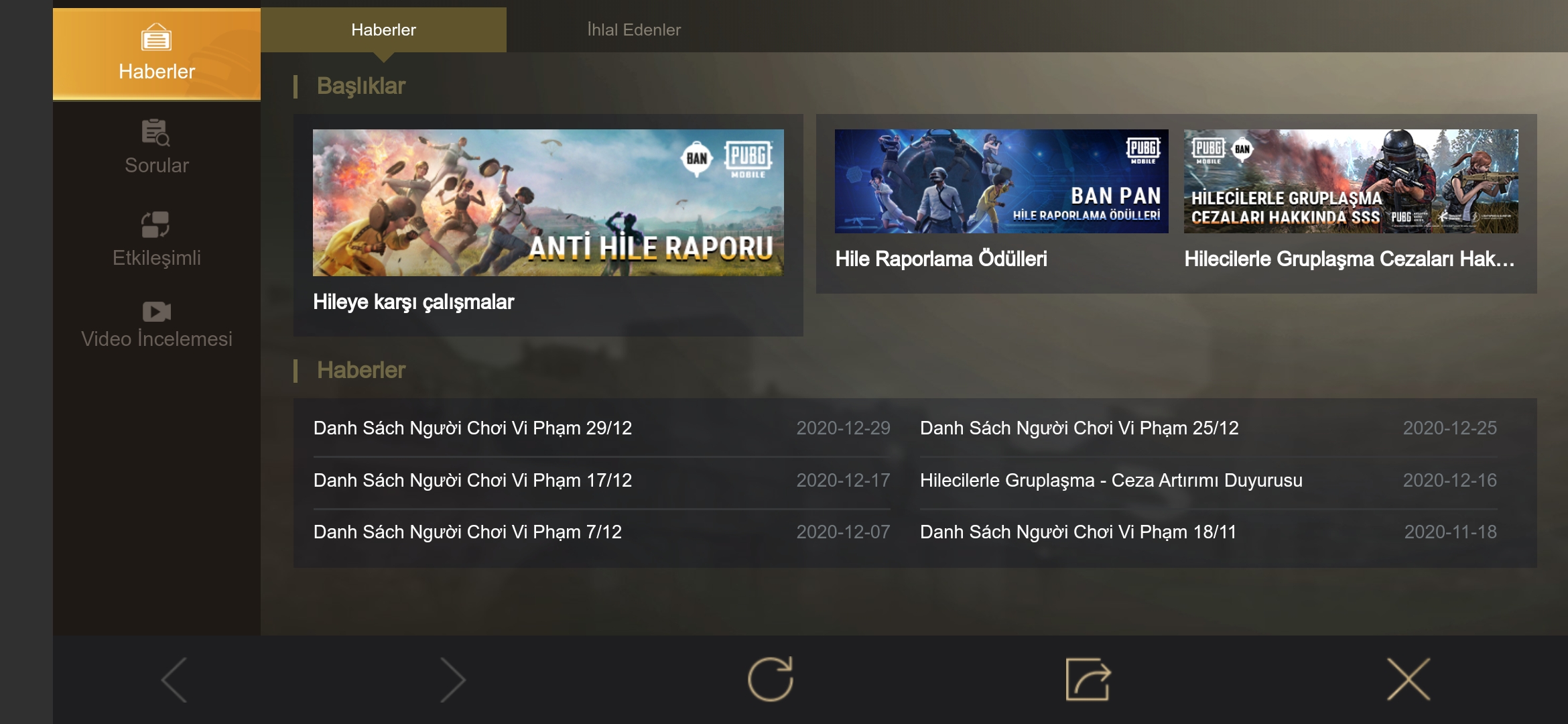1568x724 pixels.
Task: Click the date 2020-12-07
Action: click(843, 532)
